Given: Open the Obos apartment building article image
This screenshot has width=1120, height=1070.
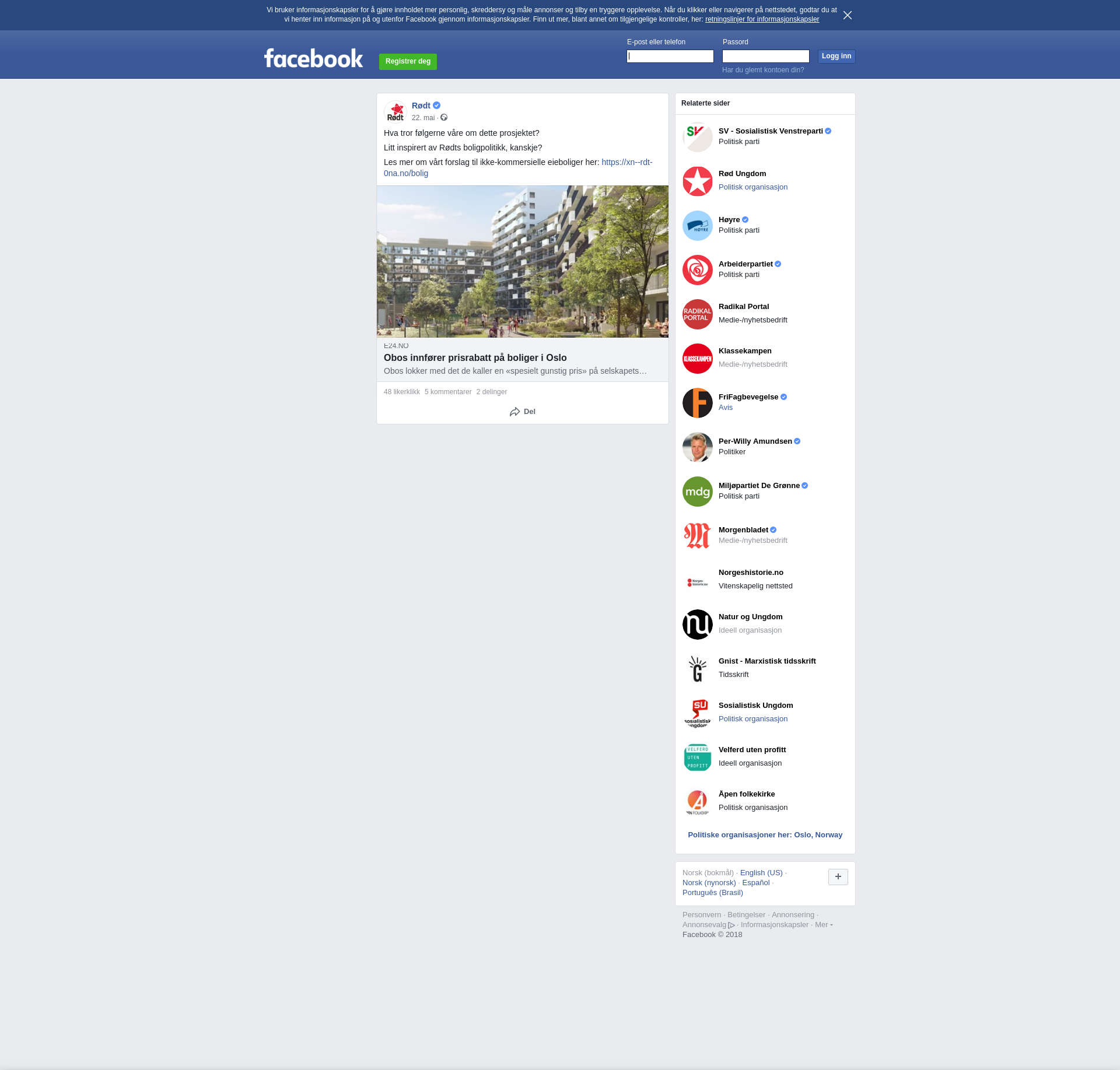Looking at the screenshot, I should 523,262.
